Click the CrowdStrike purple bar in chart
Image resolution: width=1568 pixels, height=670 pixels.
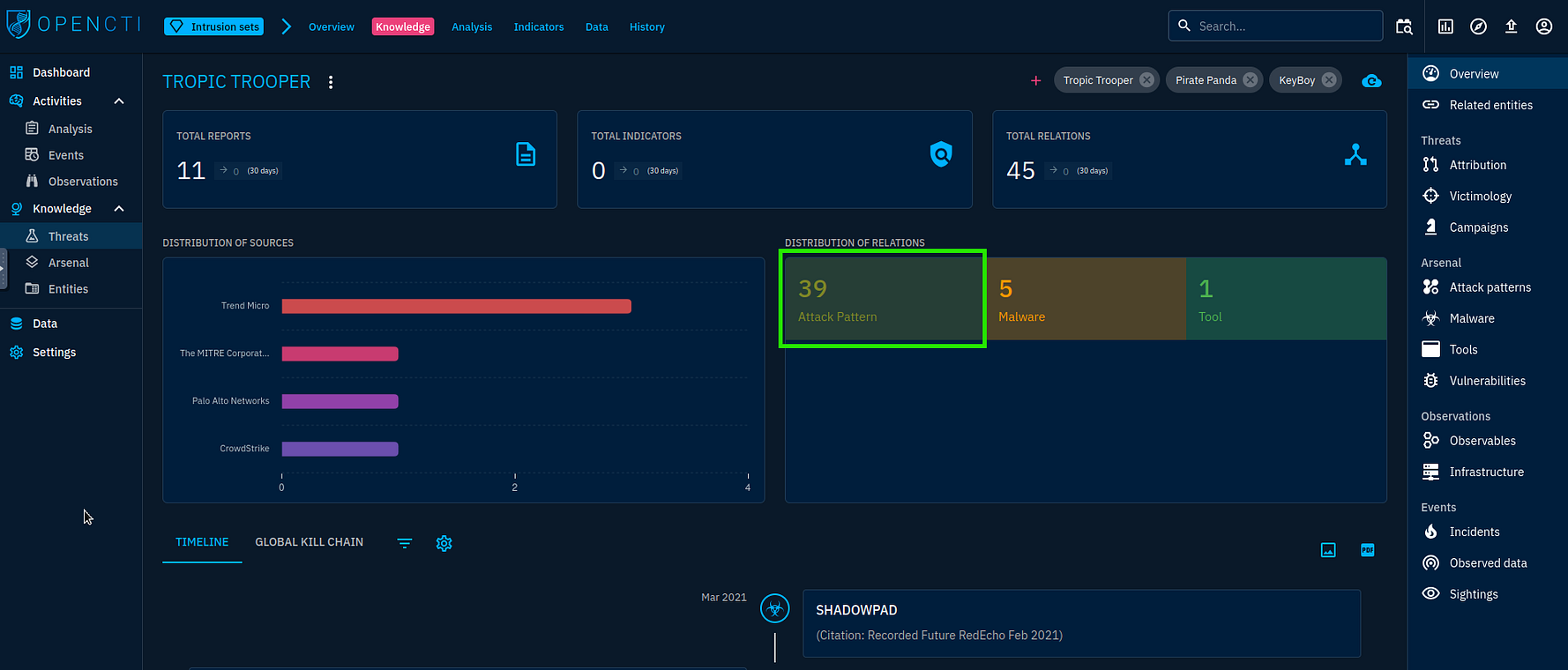click(x=340, y=449)
